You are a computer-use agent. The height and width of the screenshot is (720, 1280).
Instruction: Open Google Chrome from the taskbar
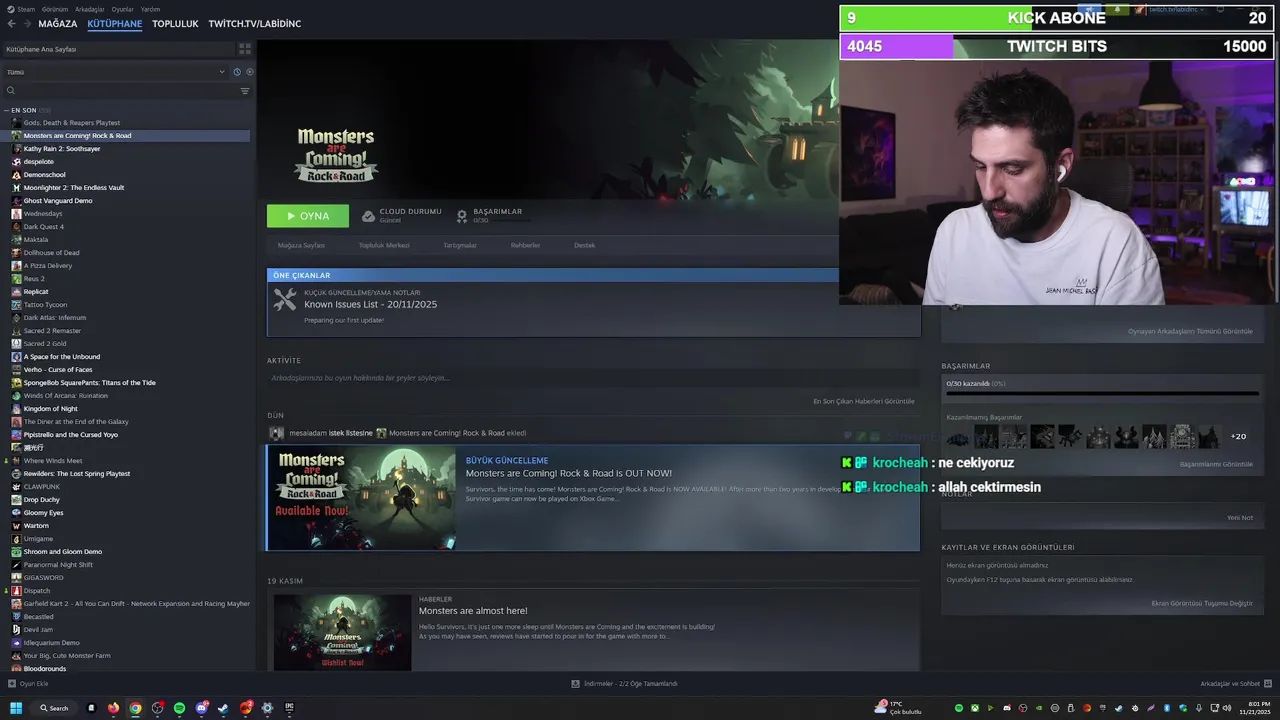(135, 708)
